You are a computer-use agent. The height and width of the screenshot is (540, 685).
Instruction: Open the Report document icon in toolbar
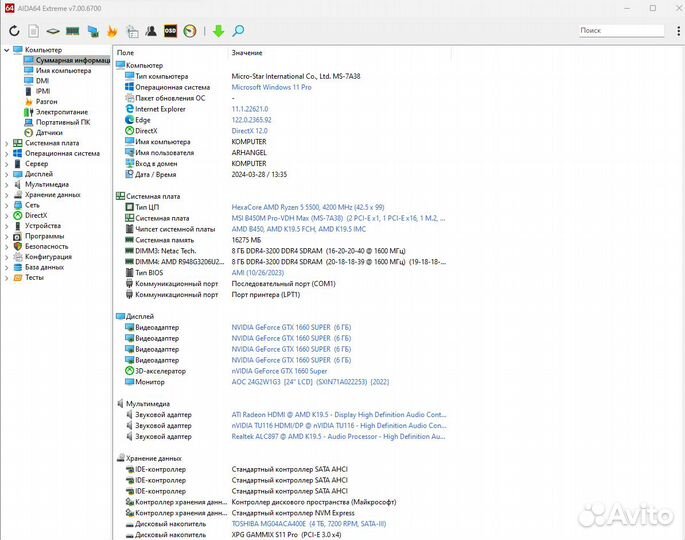tap(34, 31)
